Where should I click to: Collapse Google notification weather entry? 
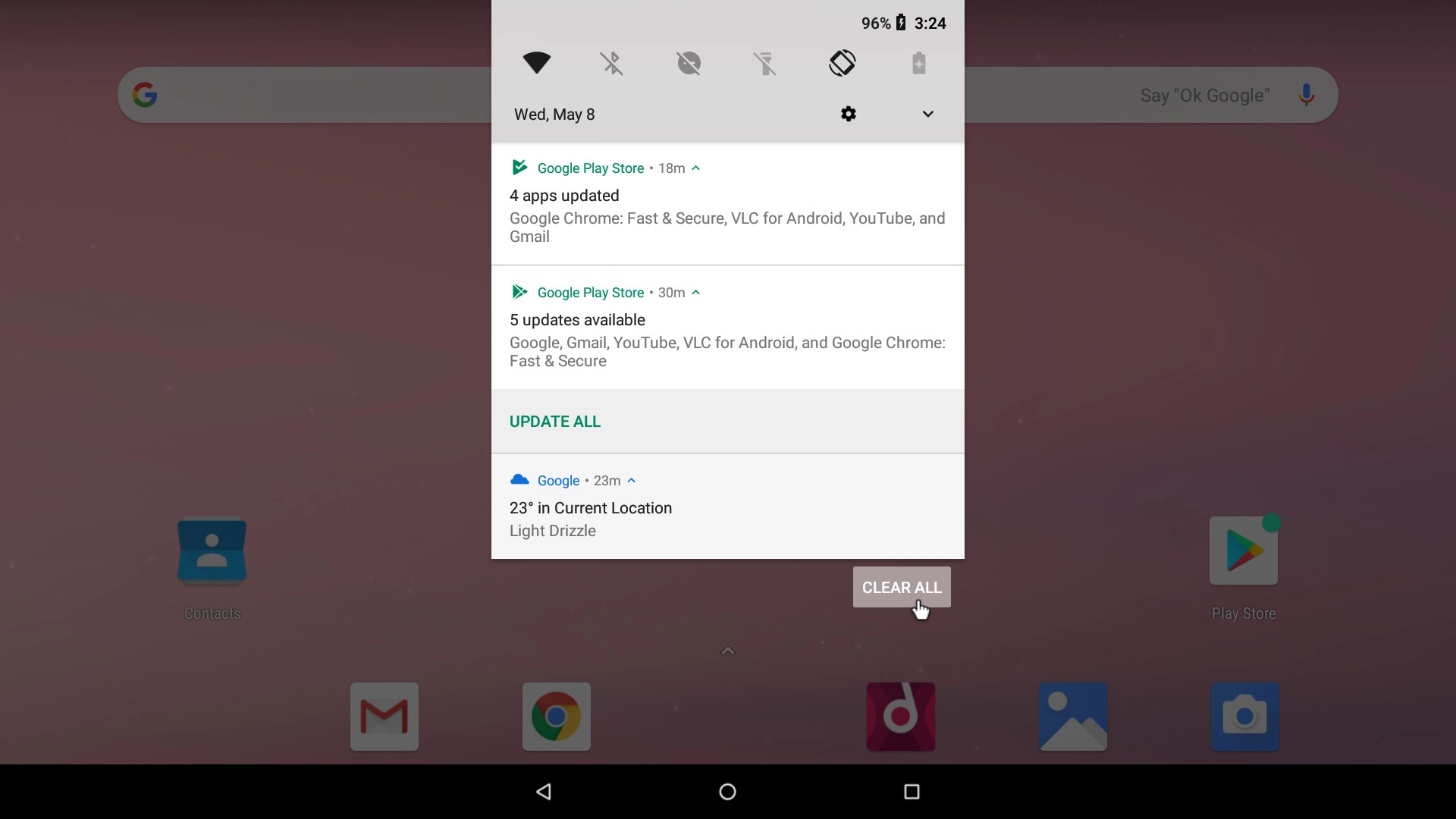click(633, 480)
